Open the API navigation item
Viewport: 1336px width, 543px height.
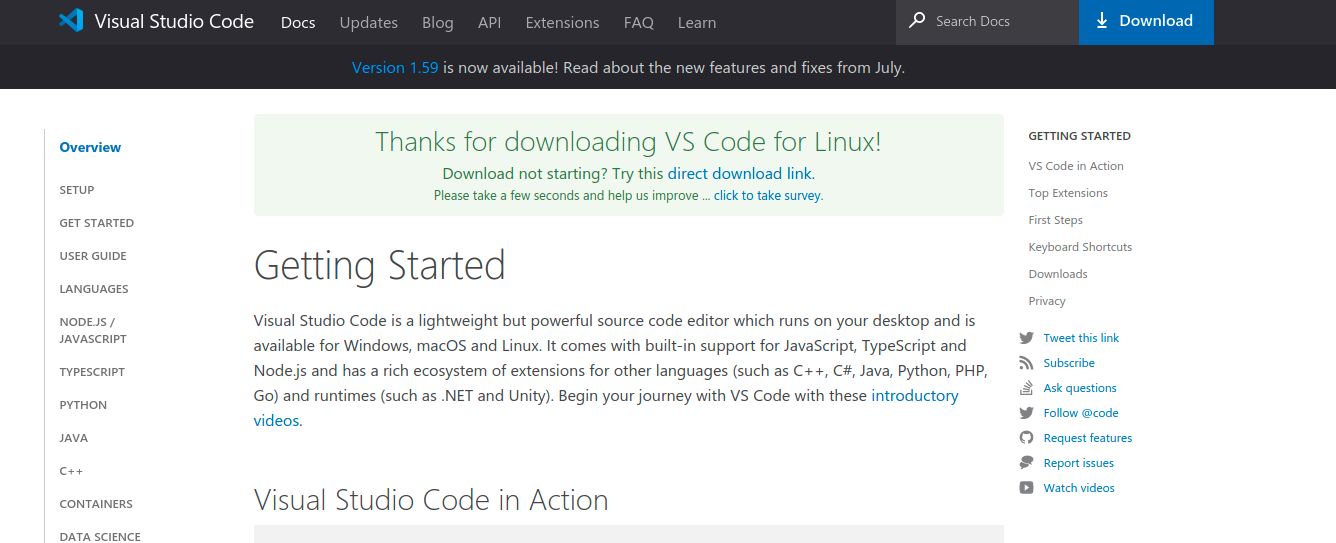489,22
